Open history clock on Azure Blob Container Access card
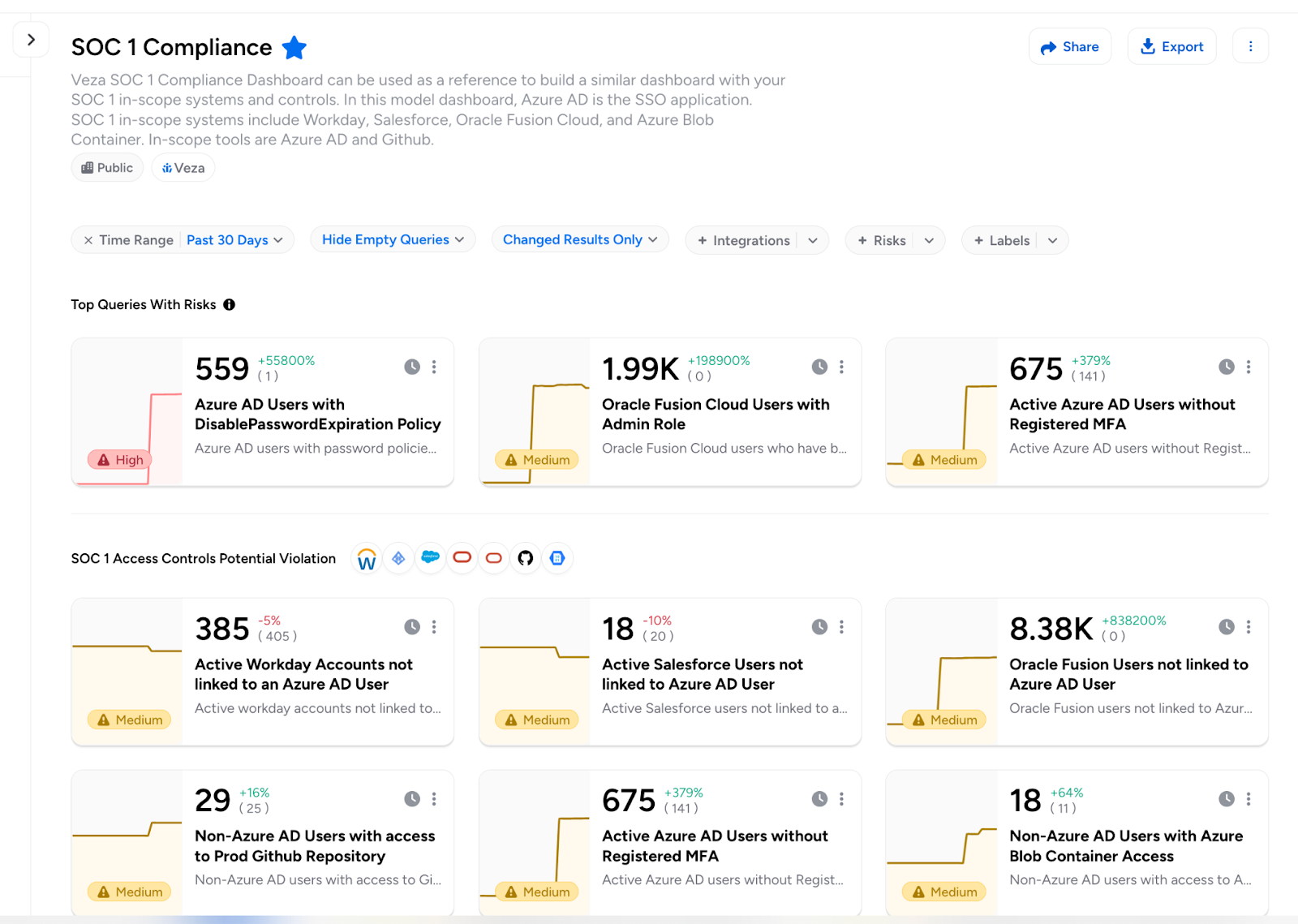 tap(1227, 799)
